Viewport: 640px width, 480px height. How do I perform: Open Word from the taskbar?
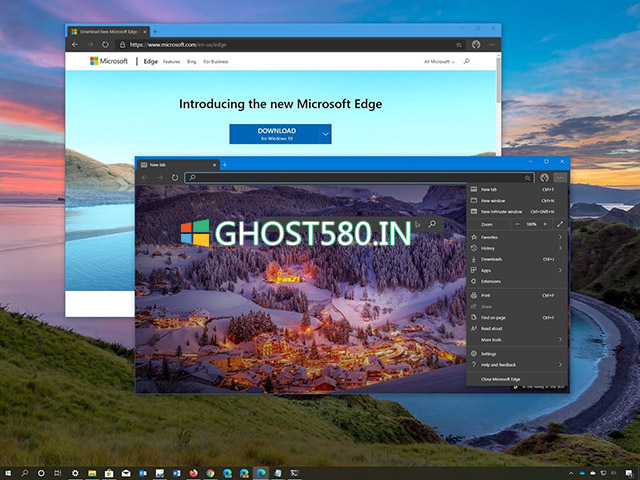tap(176, 473)
